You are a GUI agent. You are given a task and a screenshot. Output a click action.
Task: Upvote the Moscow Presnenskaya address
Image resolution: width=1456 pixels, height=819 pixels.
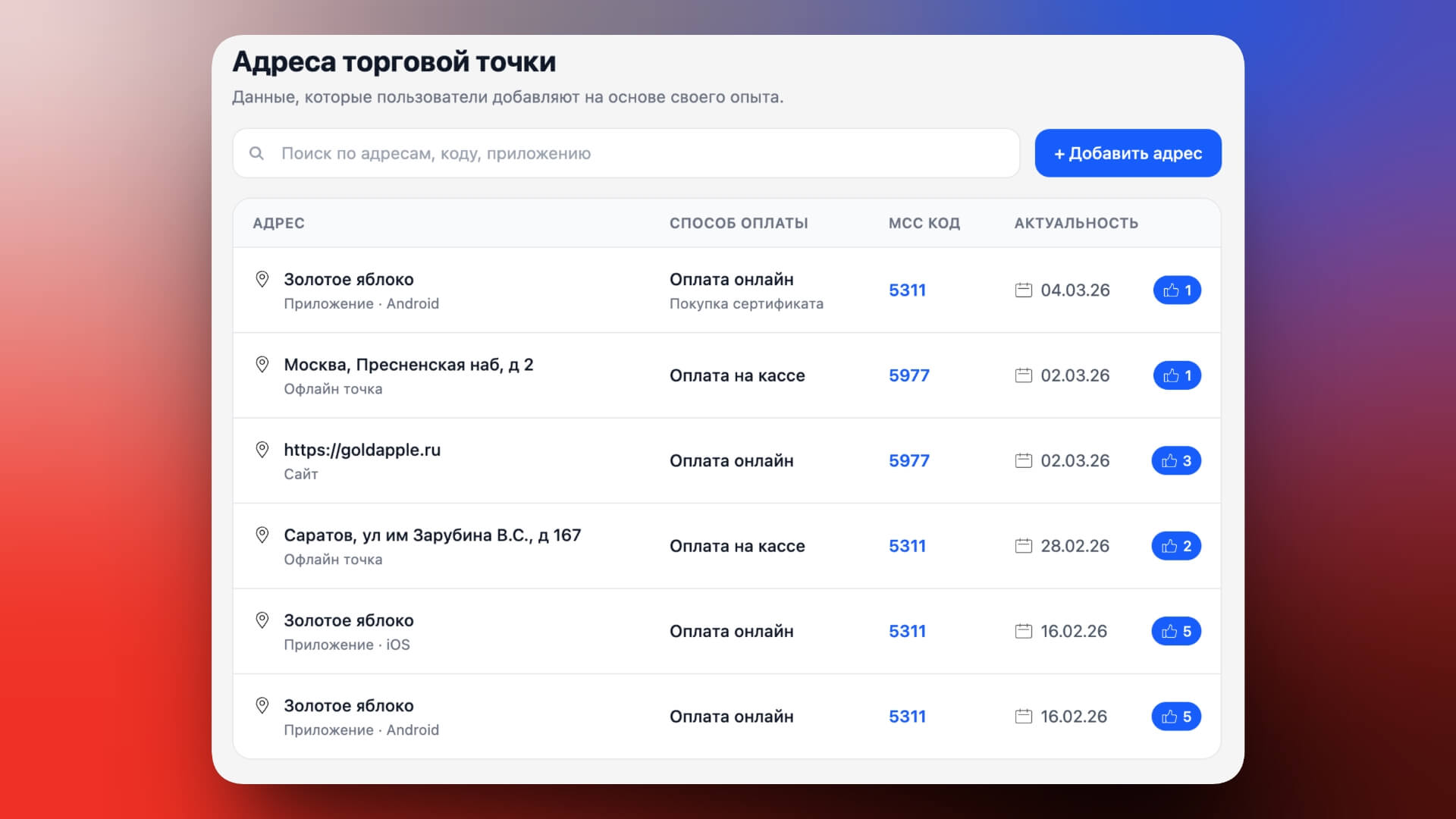pyautogui.click(x=1176, y=375)
